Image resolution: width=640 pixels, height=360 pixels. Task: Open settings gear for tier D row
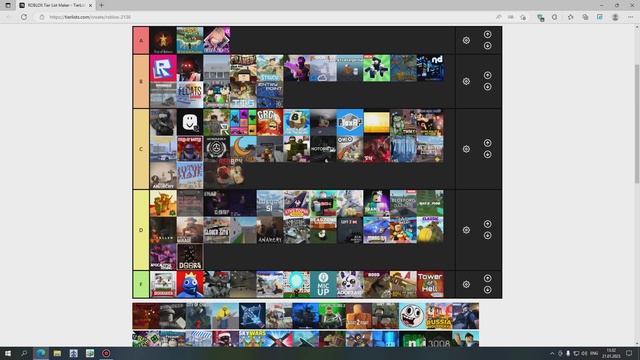[466, 230]
